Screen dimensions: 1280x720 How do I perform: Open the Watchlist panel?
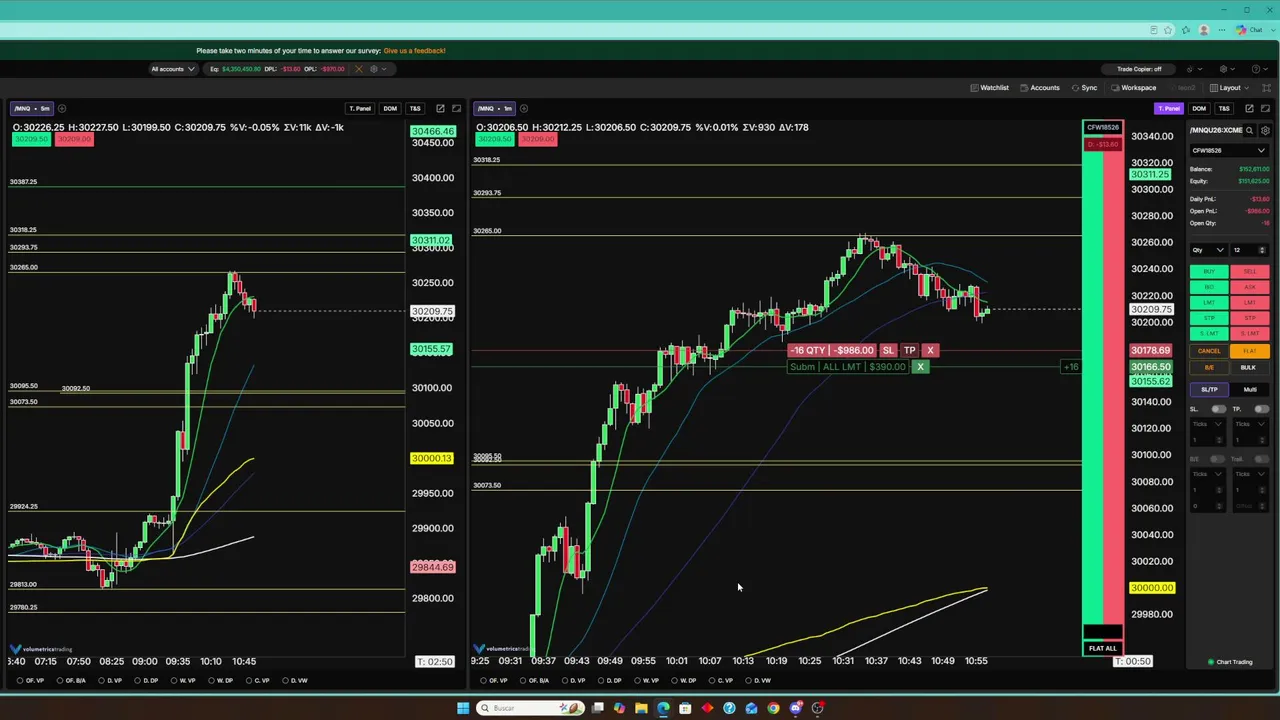989,88
